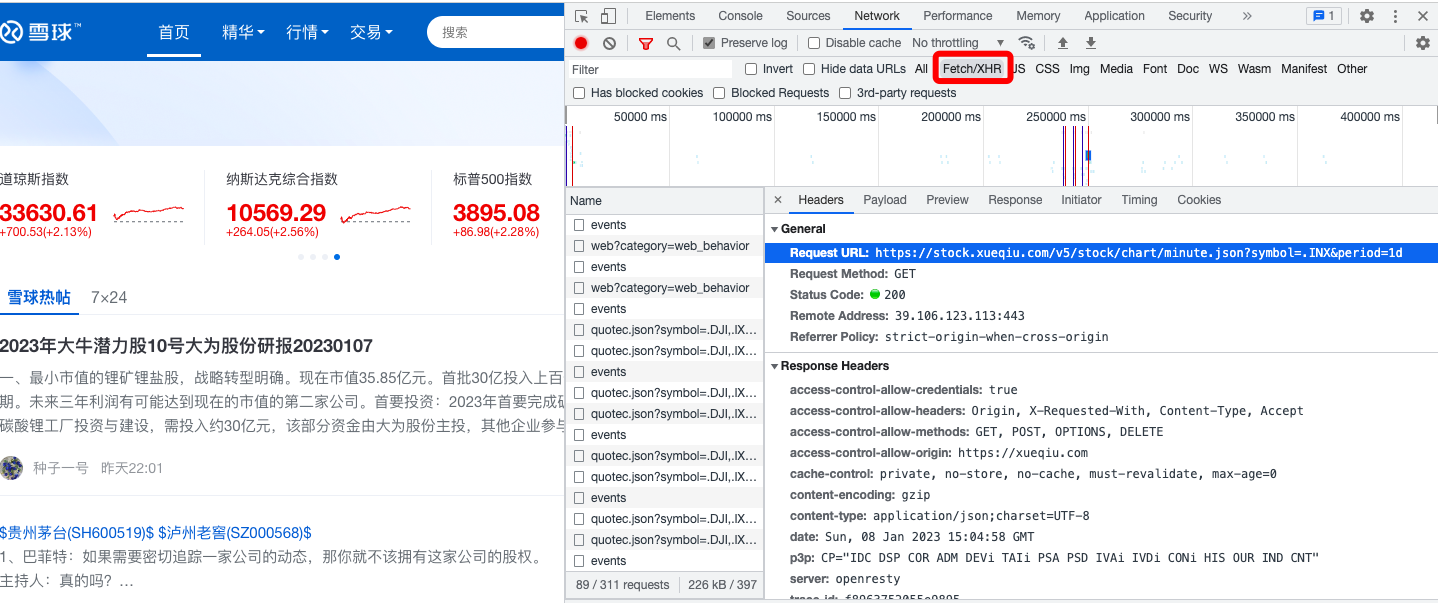Enable 3rd-party requests checkbox
The width and height of the screenshot is (1438, 603).
coord(845,93)
